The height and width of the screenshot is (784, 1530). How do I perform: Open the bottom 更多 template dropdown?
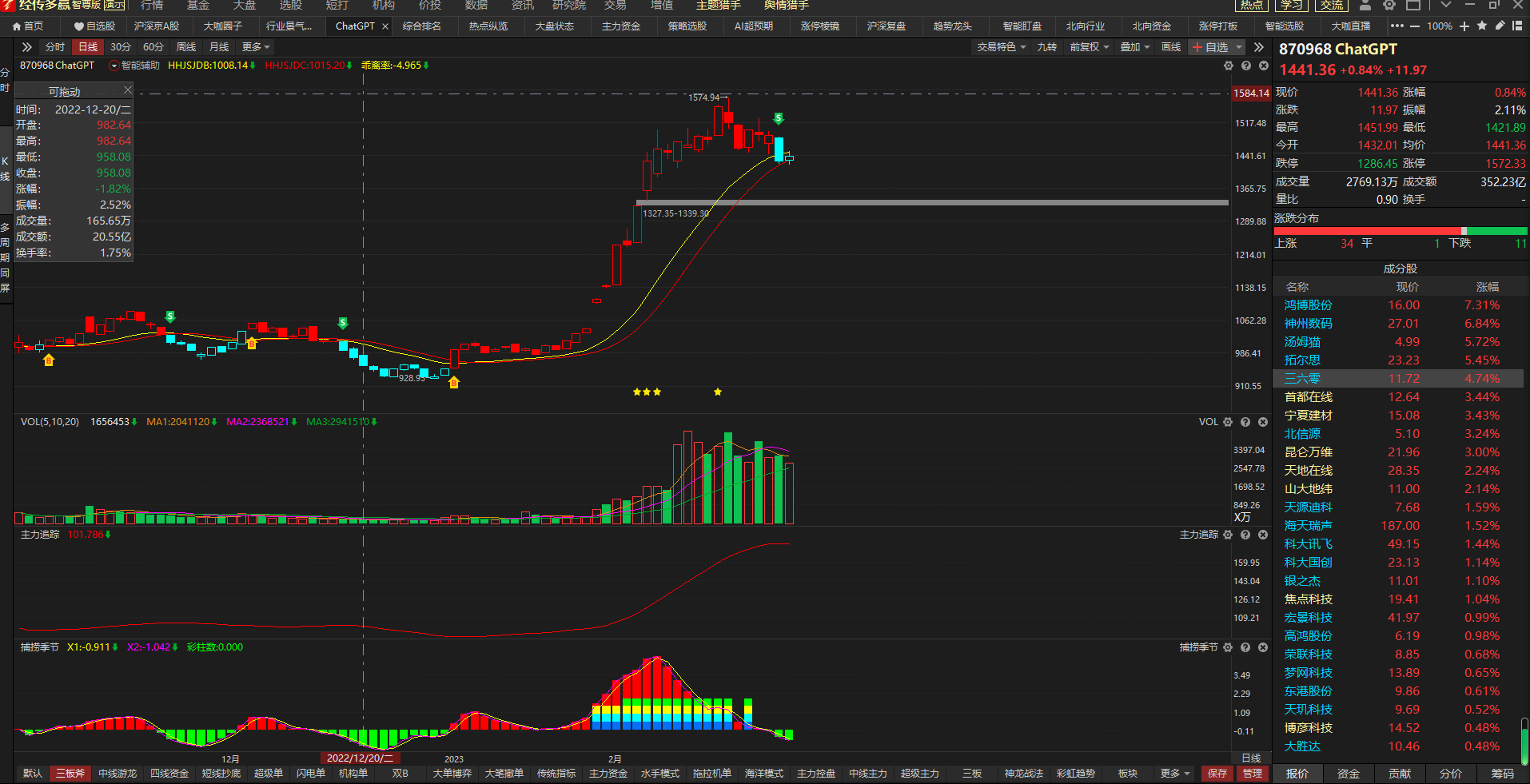(1175, 773)
